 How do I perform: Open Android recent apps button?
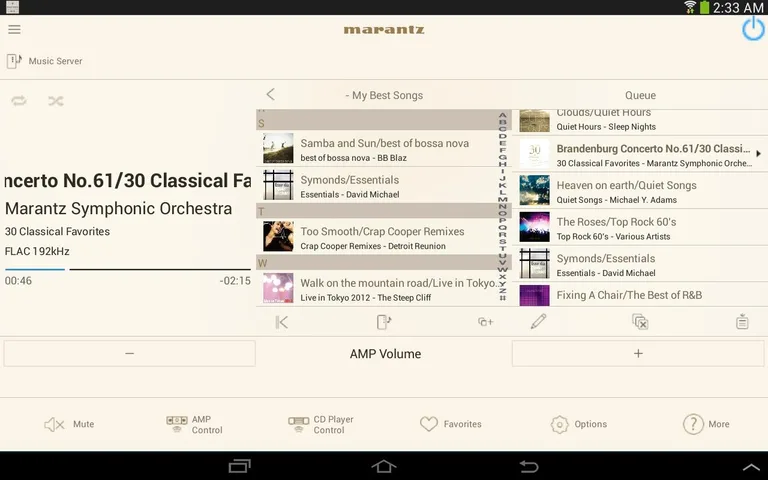(240, 466)
